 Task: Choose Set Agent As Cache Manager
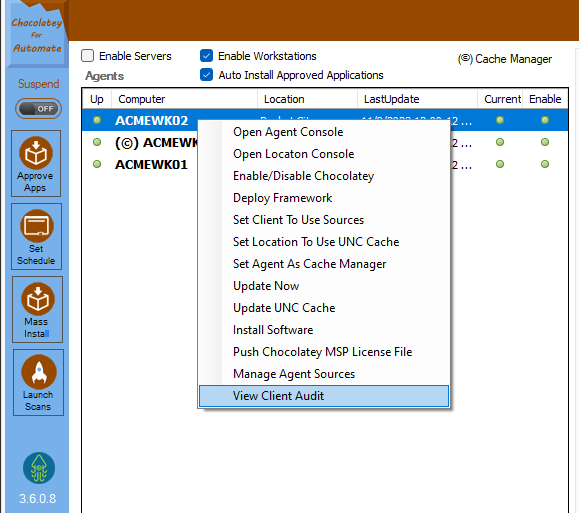click(x=324, y=264)
